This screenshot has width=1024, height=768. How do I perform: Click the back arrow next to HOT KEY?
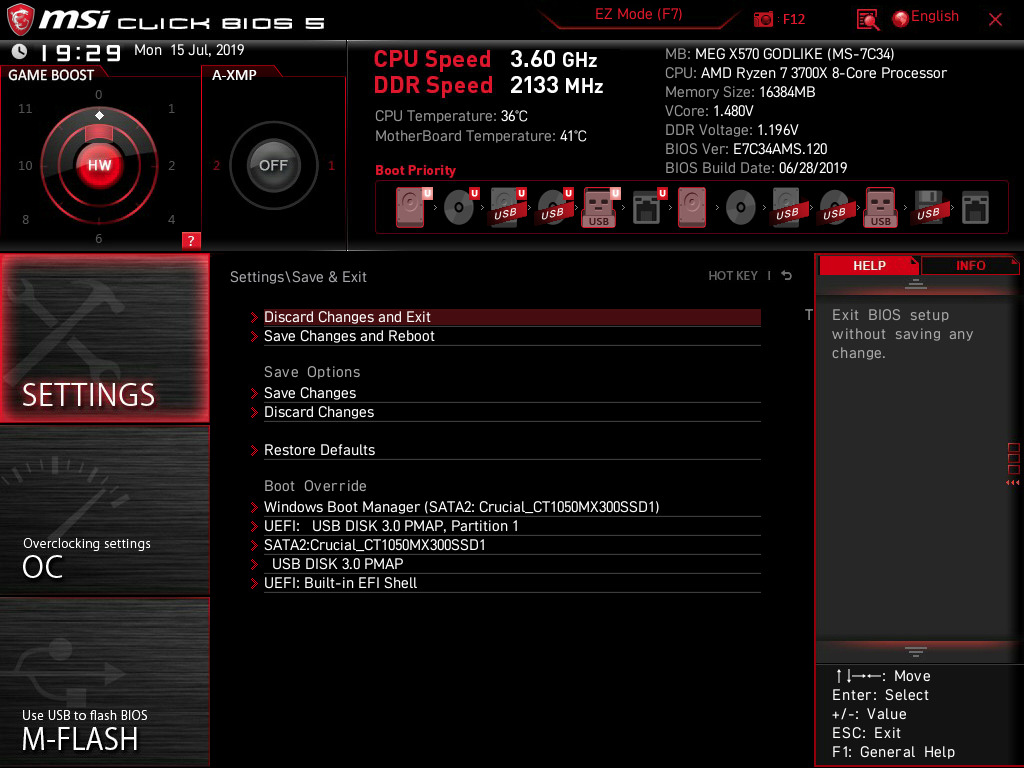click(786, 276)
